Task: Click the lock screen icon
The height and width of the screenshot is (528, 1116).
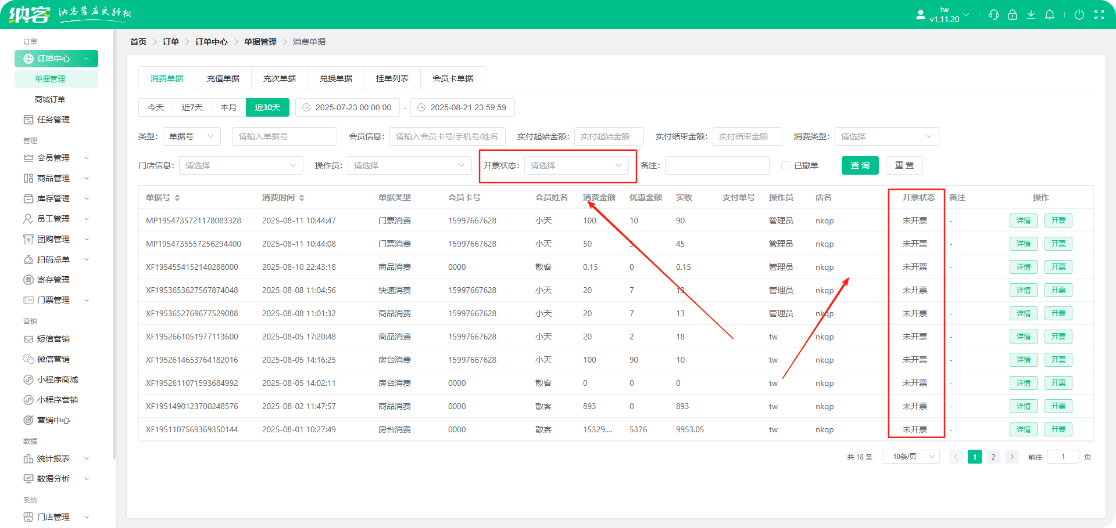Action: (x=1012, y=15)
